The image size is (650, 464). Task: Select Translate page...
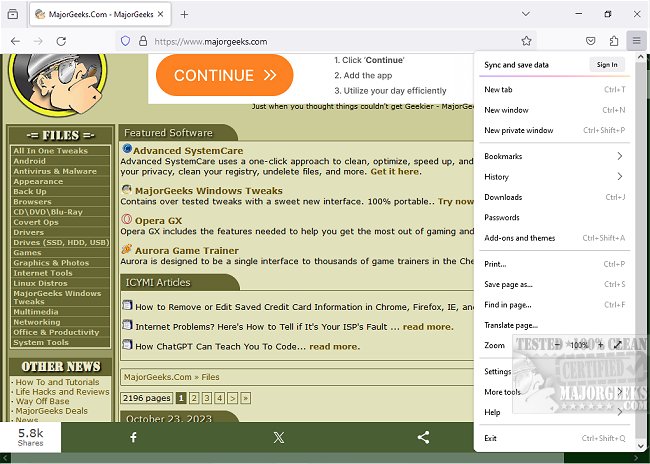coord(554,325)
